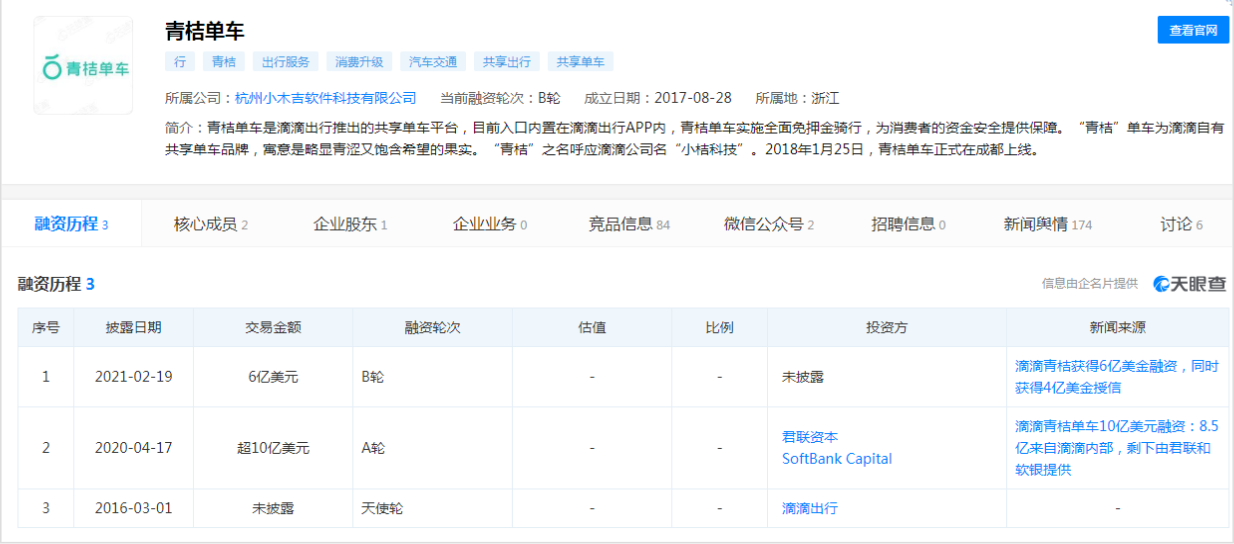Open the SoftBank Capital investor link
Viewport: 1234px width, 544px height.
(x=837, y=459)
